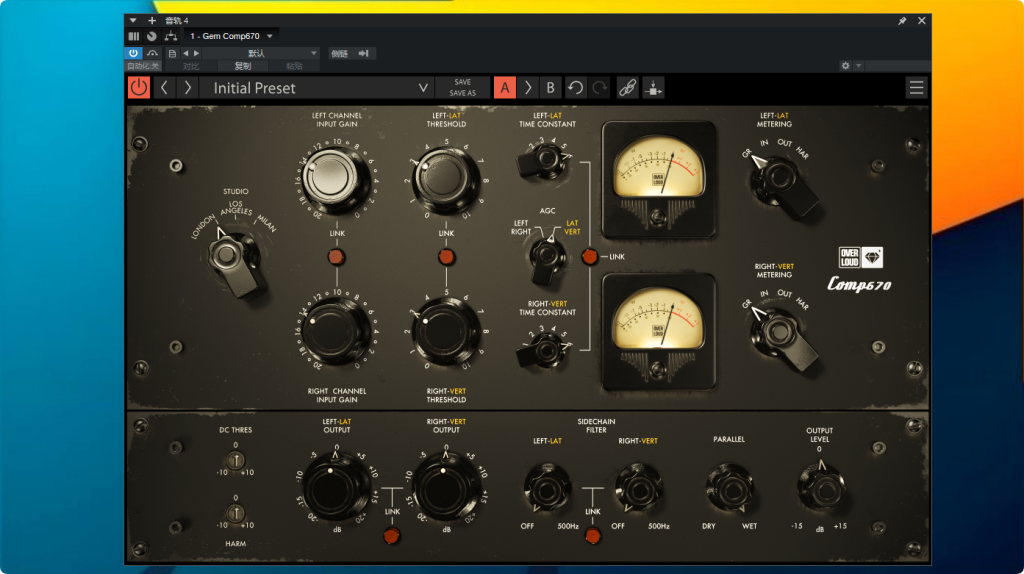
Task: Toggle the input gain LINK red button
Action: click(337, 257)
